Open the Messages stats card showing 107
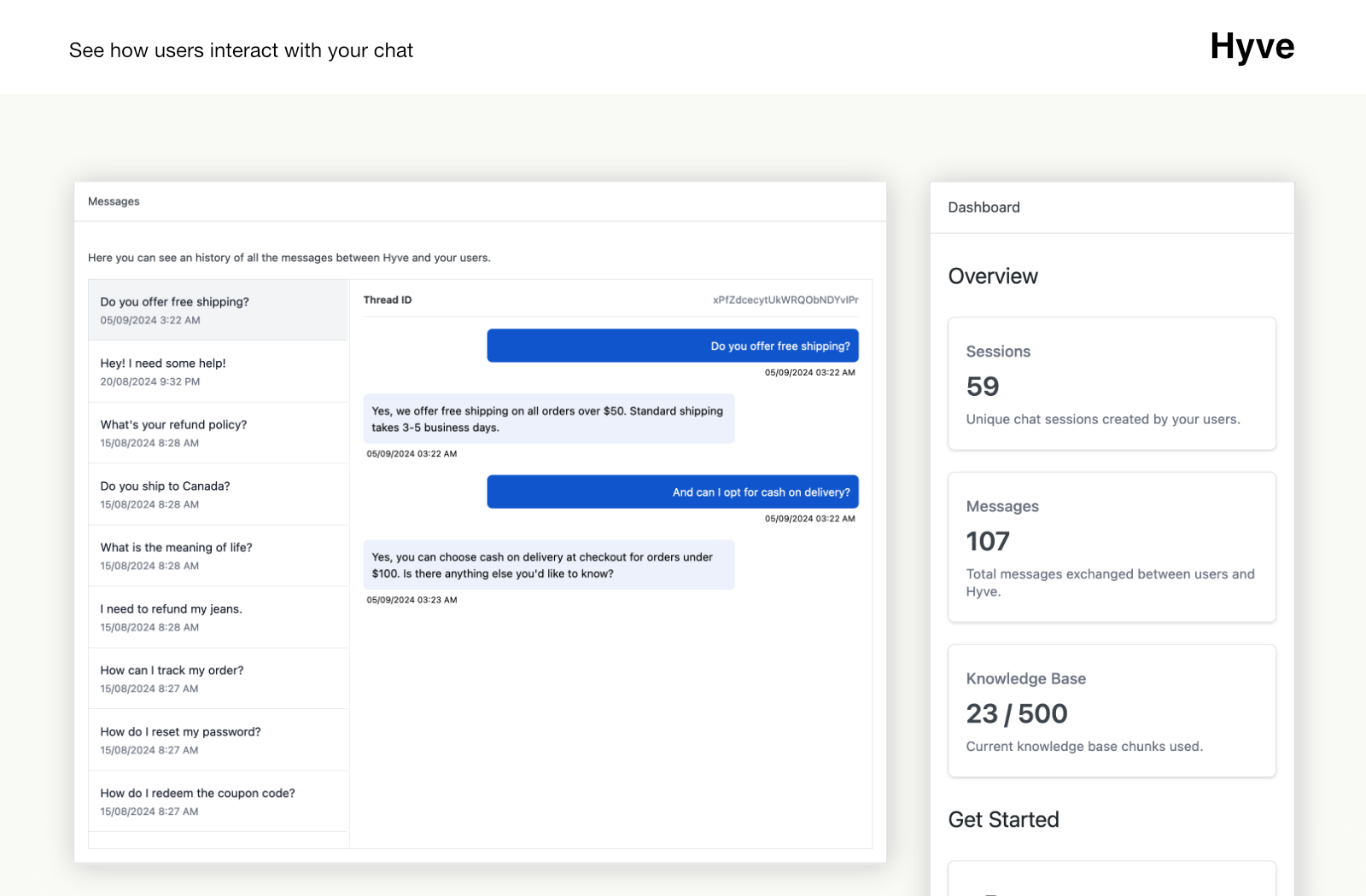This screenshot has height=896, width=1366. click(x=1112, y=547)
